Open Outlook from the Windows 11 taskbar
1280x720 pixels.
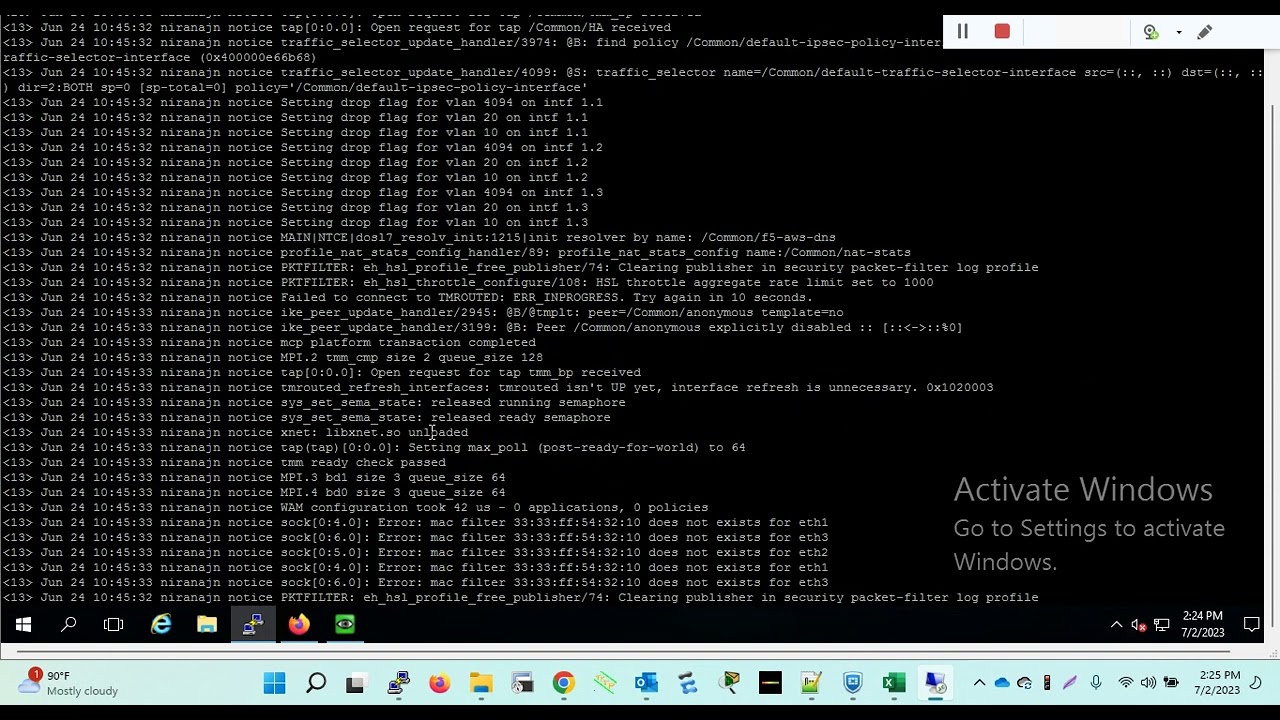pyautogui.click(x=646, y=684)
